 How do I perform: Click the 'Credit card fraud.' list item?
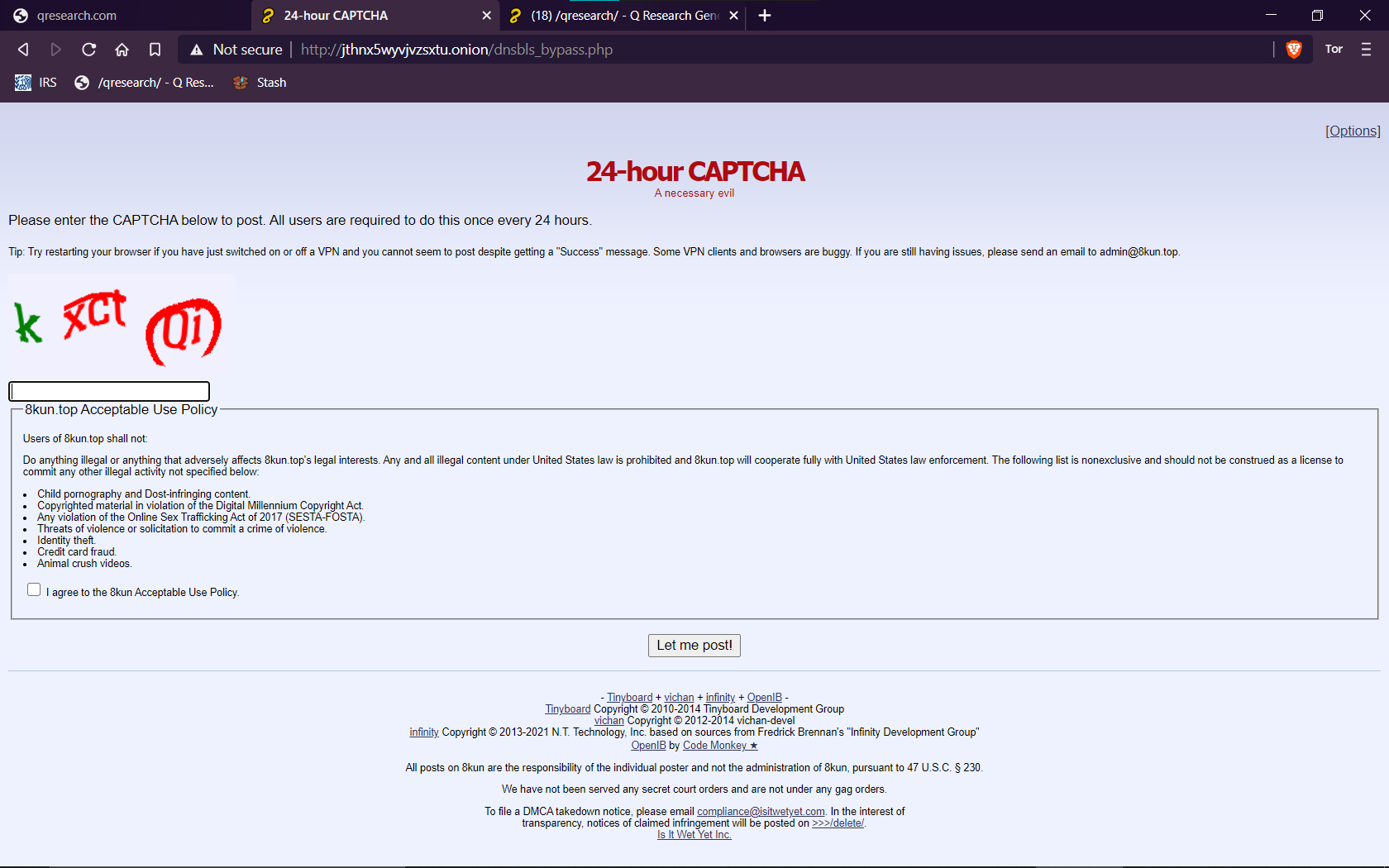coord(77,552)
